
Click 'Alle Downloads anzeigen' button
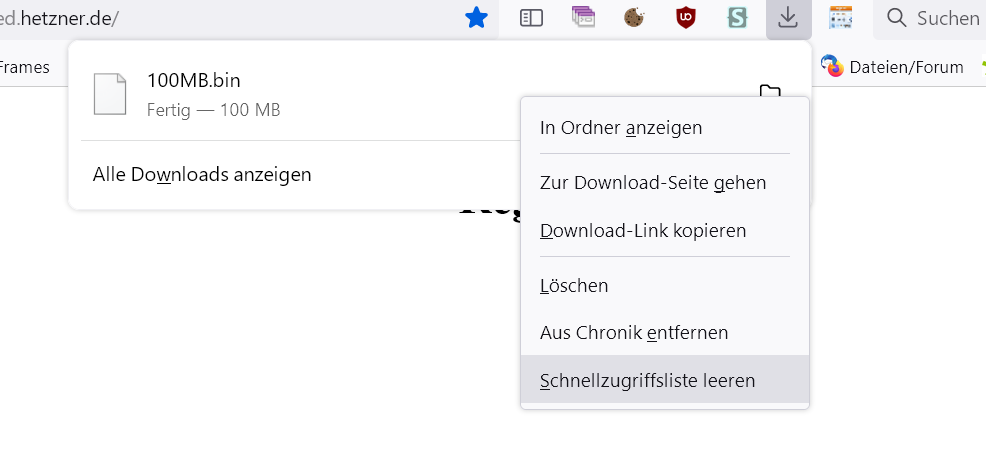(202, 174)
